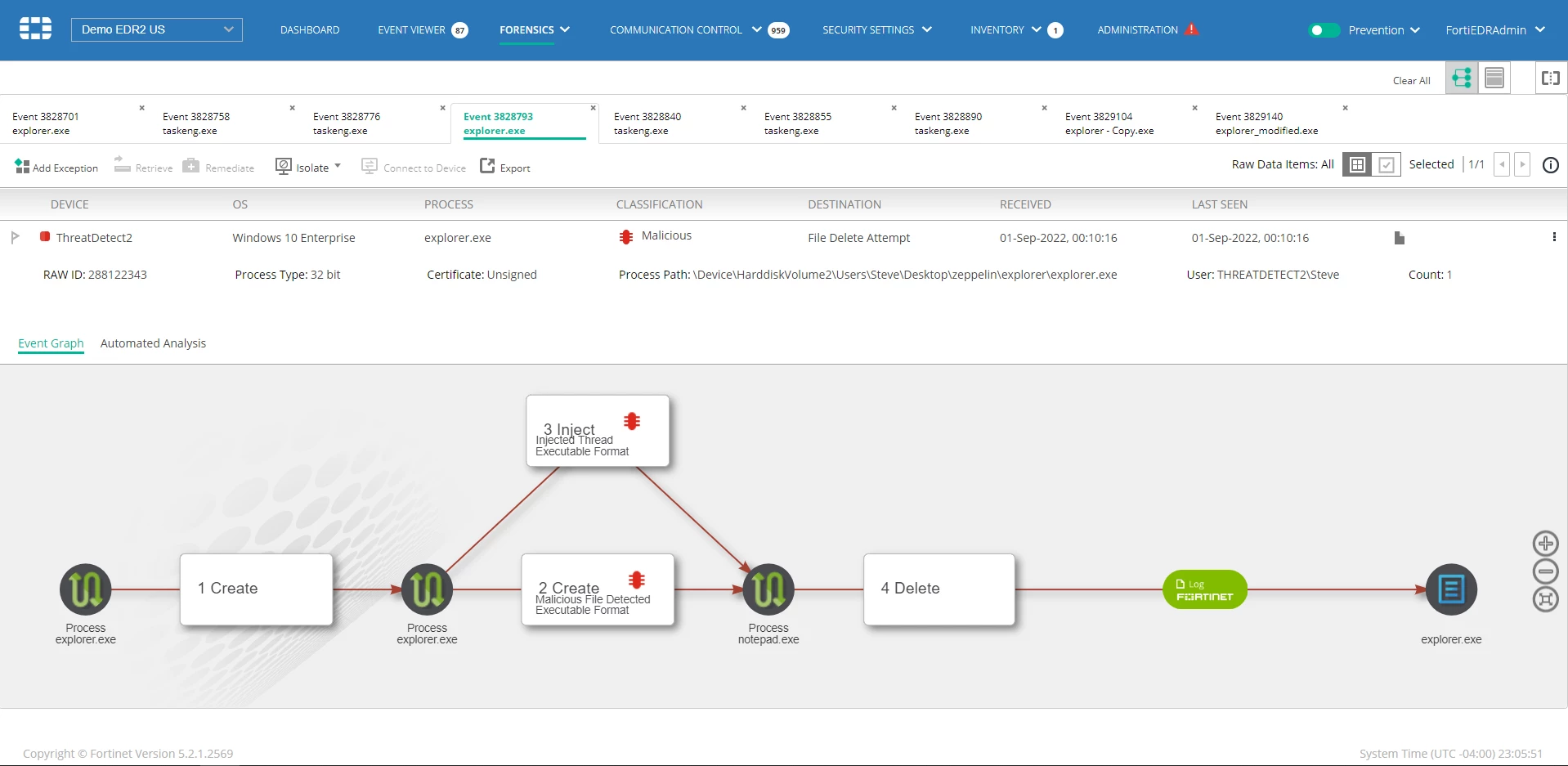Fit event graph to screen

(1545, 599)
